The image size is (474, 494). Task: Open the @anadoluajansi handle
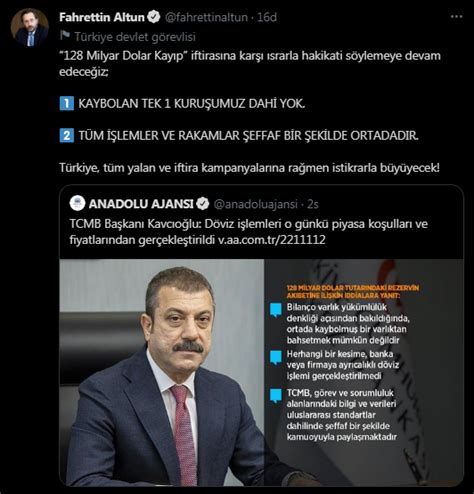(x=256, y=204)
